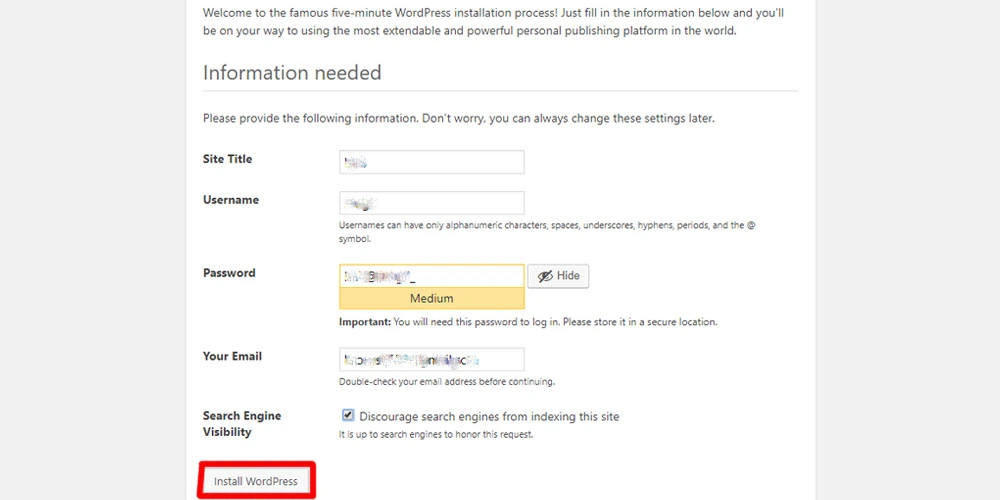Click the Your Email field label

pos(232,356)
